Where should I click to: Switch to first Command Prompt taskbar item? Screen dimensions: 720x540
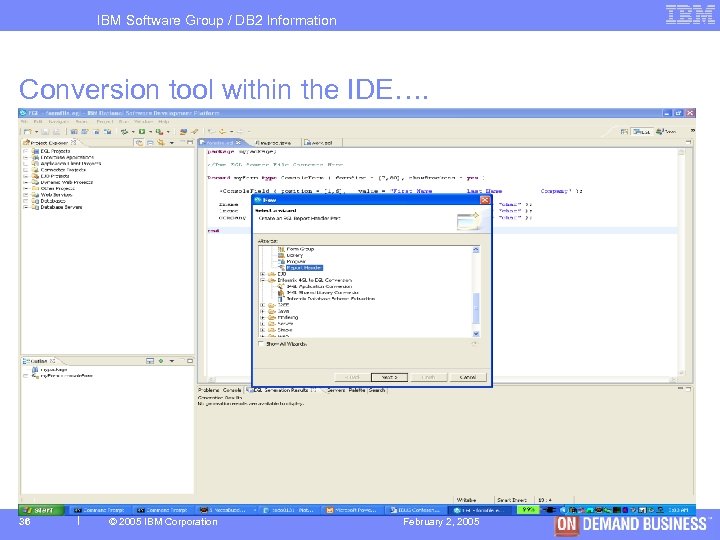click(x=99, y=510)
